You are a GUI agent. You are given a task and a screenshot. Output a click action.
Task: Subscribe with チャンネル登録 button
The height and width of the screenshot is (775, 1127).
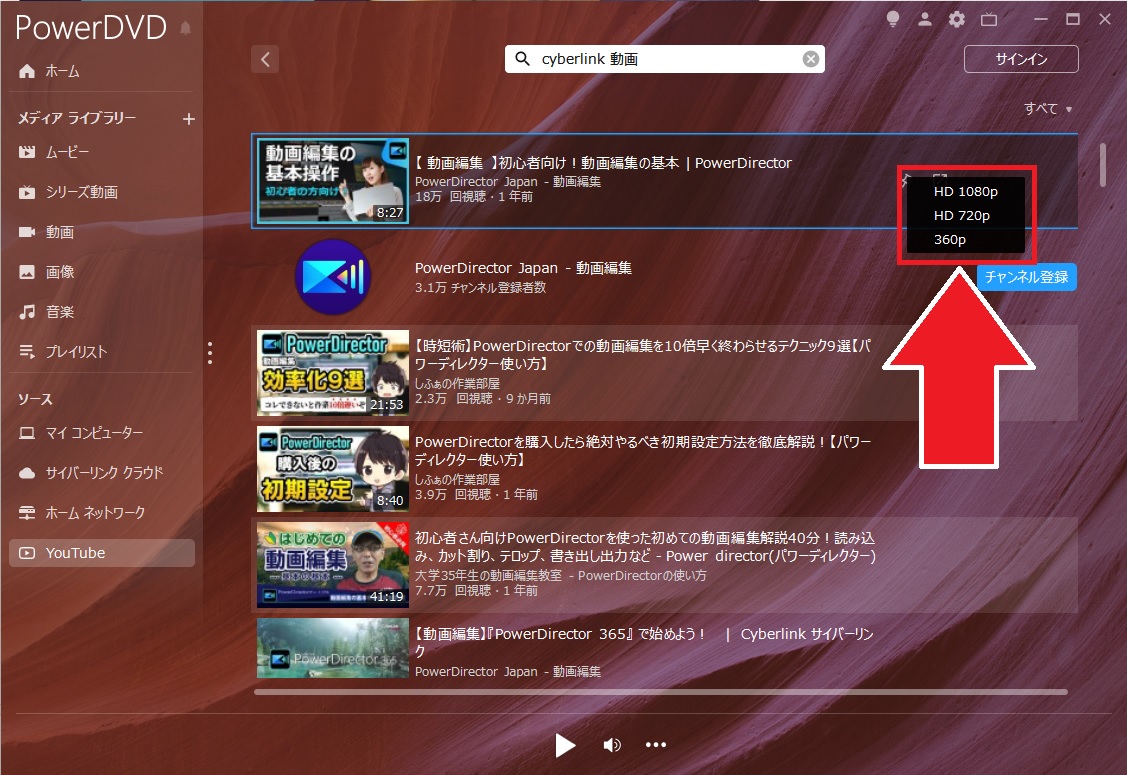[x=1026, y=277]
